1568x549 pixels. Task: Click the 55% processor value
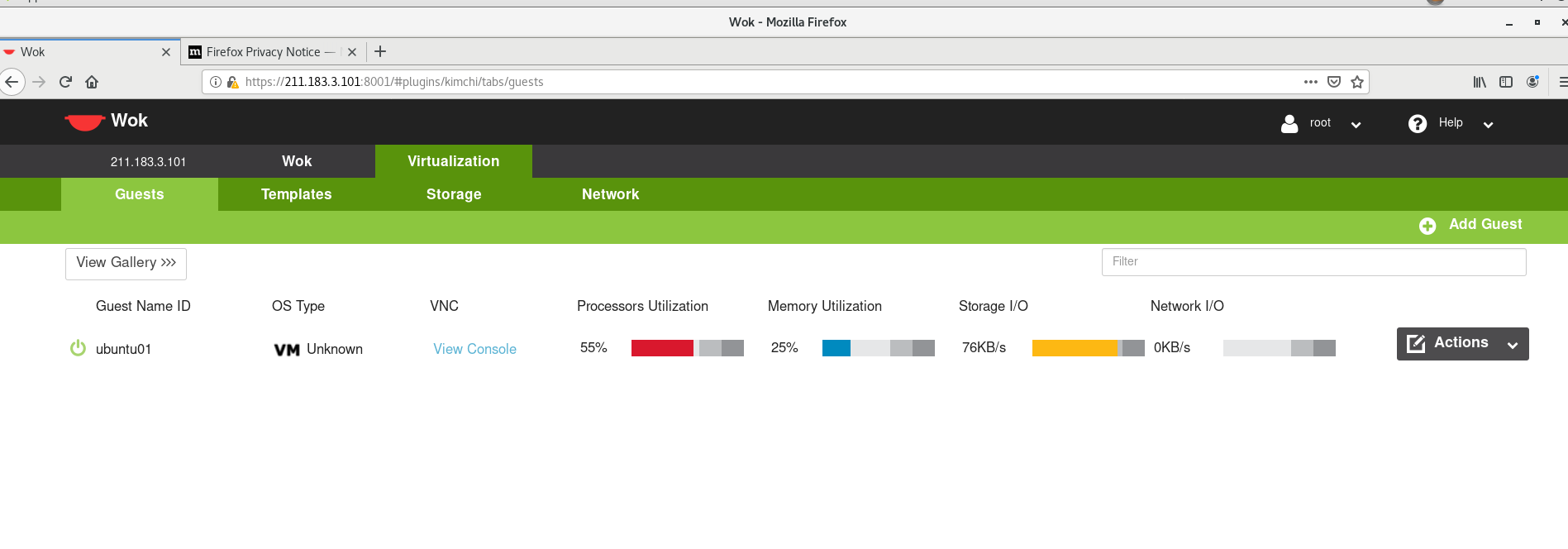(x=593, y=347)
